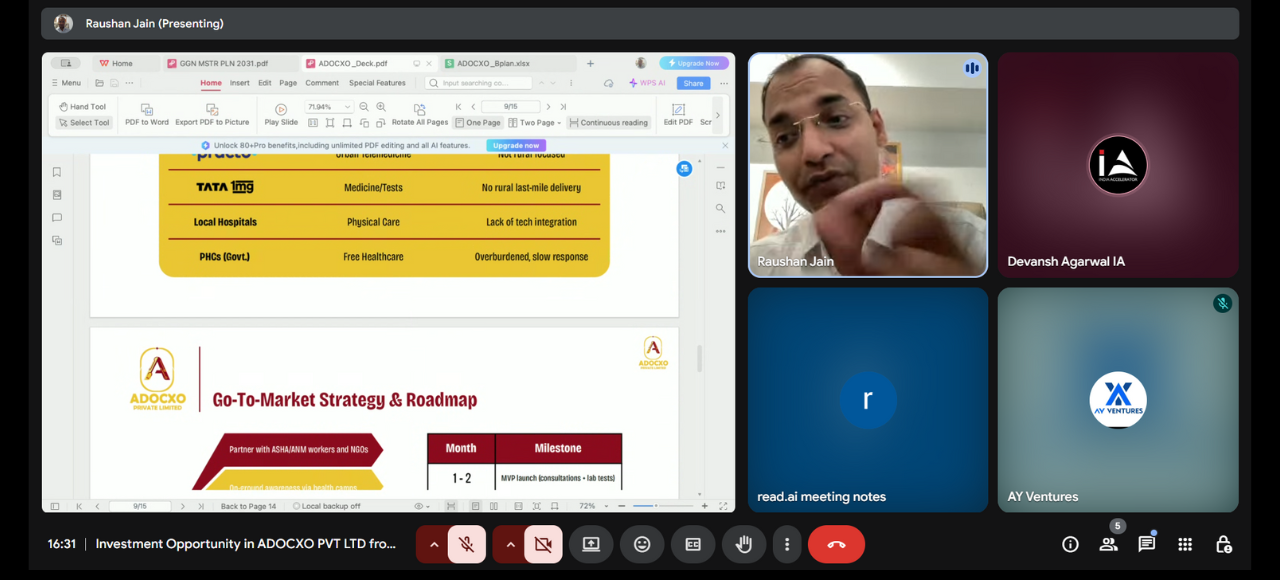Open the Insert menu in WPS
1280x580 pixels.
(240, 83)
